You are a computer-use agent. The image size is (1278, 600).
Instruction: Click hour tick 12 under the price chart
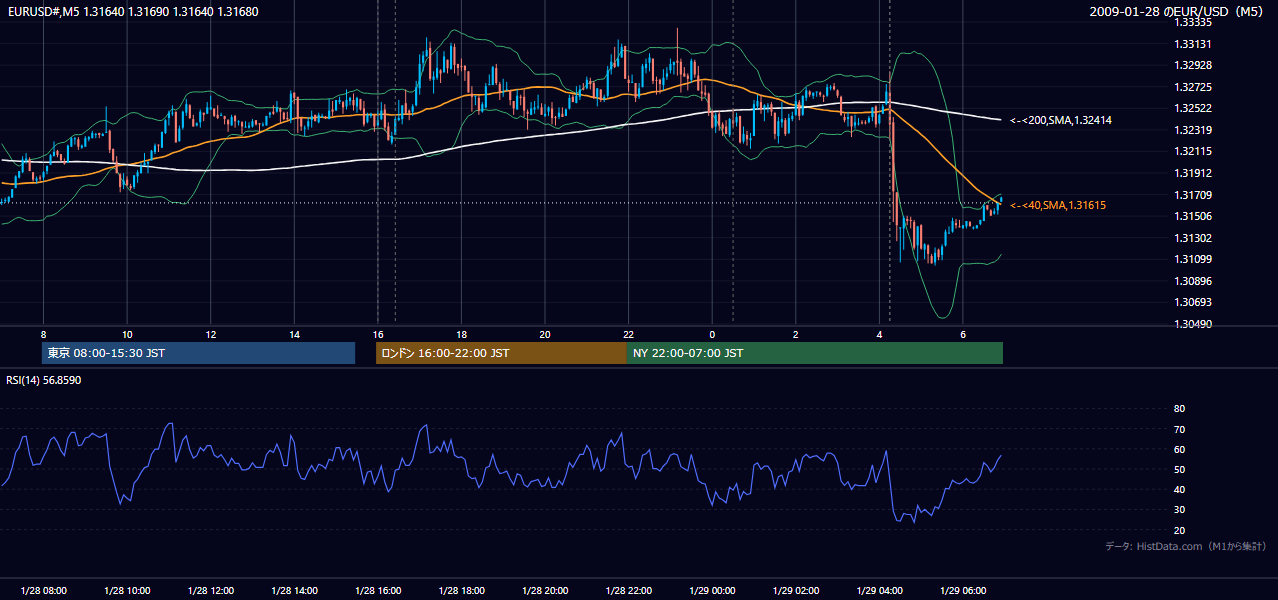point(210,334)
